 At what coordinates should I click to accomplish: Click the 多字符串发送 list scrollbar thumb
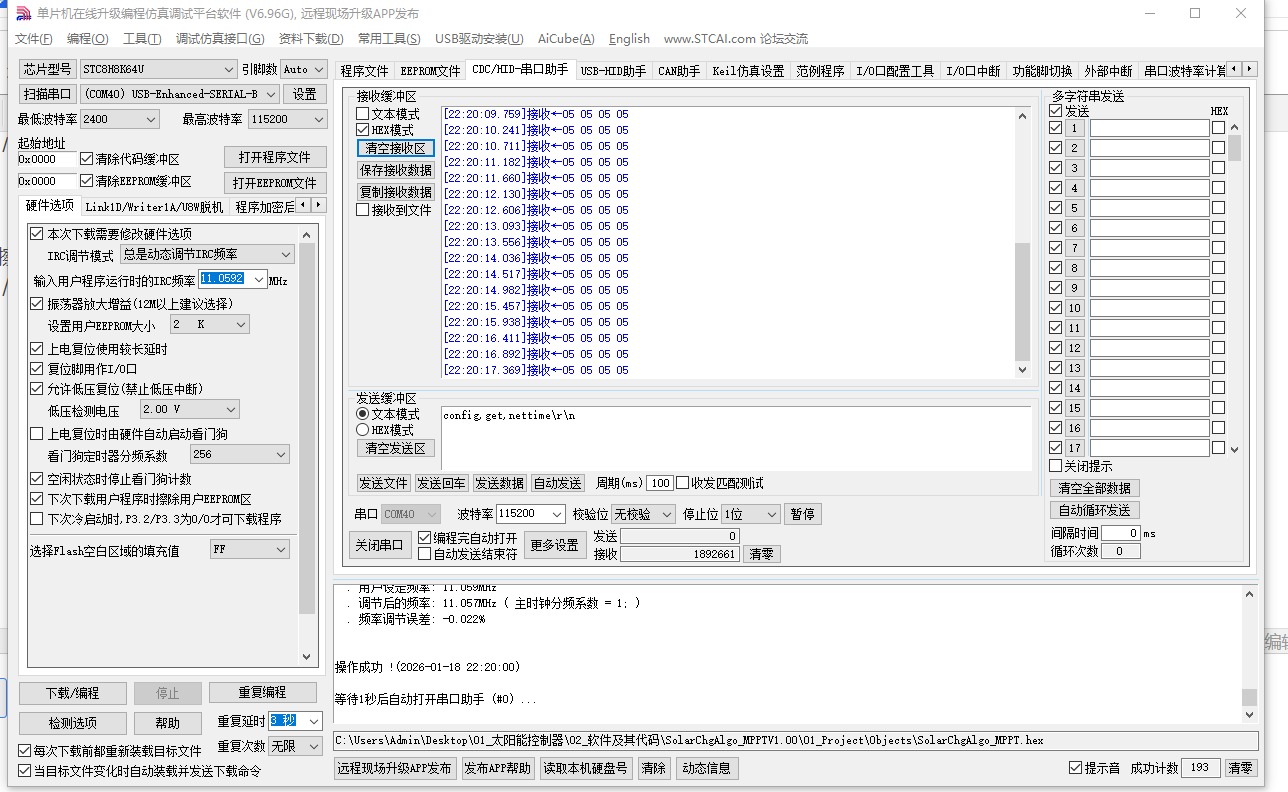[1235, 148]
